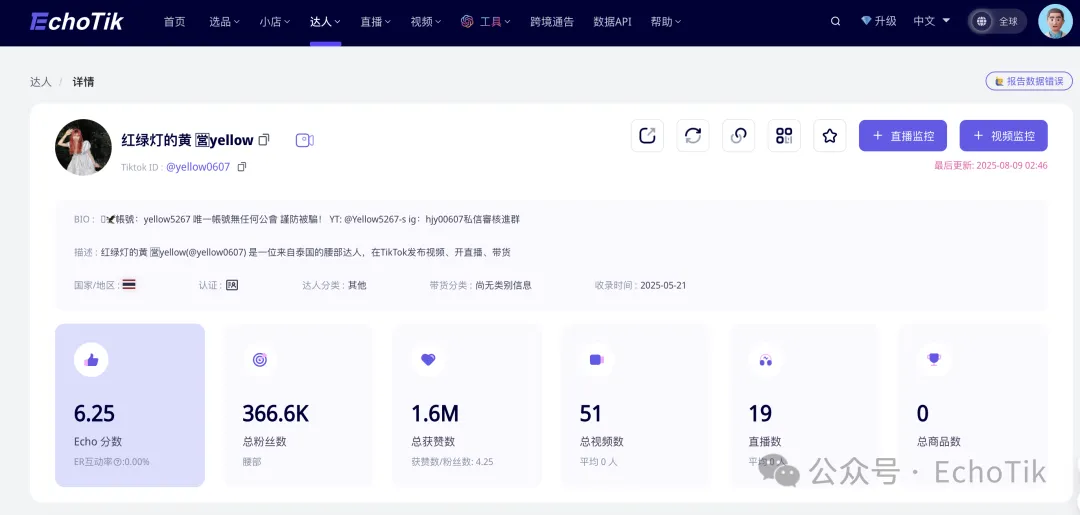
Task: Click the influencer's profile avatar photo
Action: (x=83, y=148)
